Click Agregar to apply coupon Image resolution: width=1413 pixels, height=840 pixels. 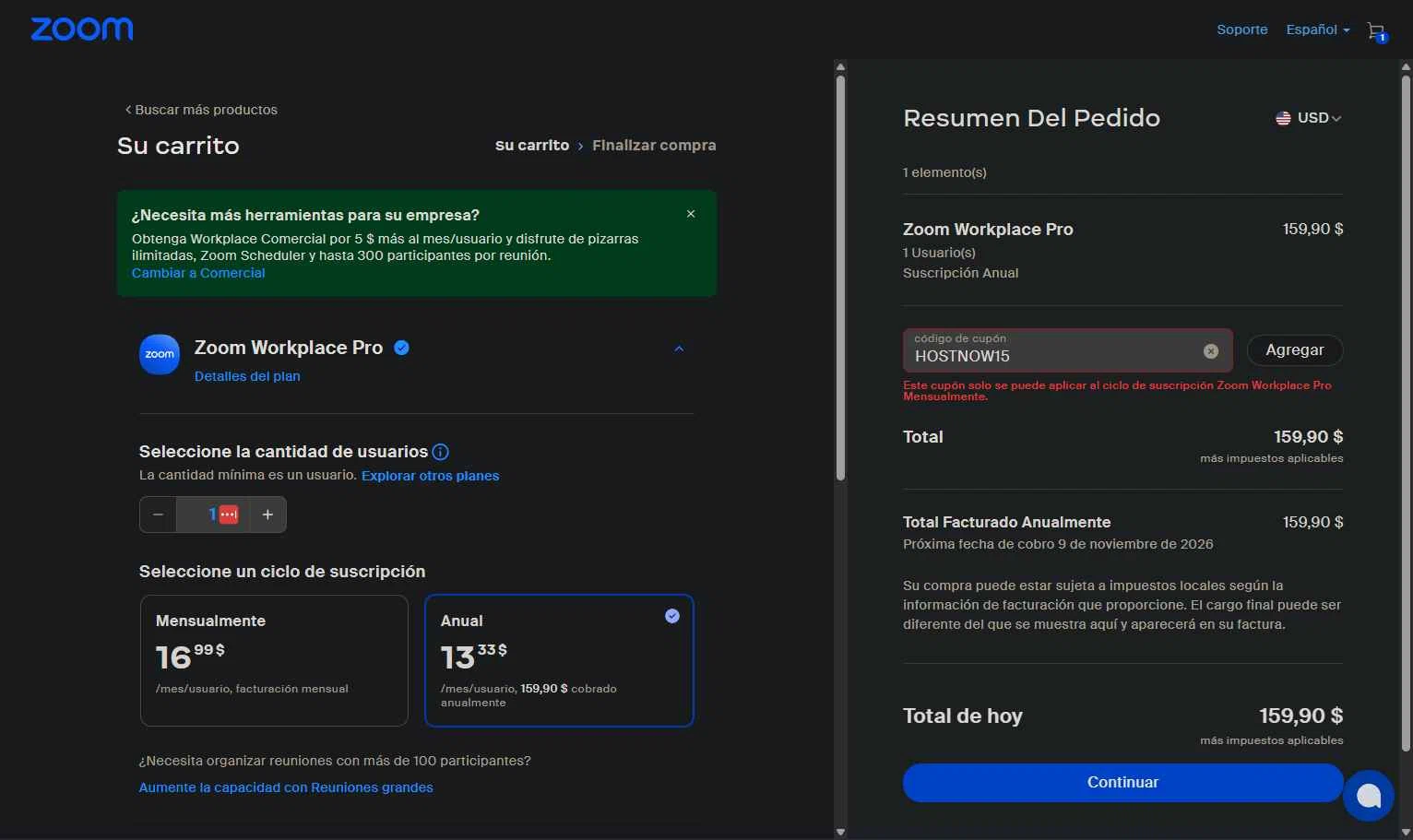click(x=1294, y=350)
